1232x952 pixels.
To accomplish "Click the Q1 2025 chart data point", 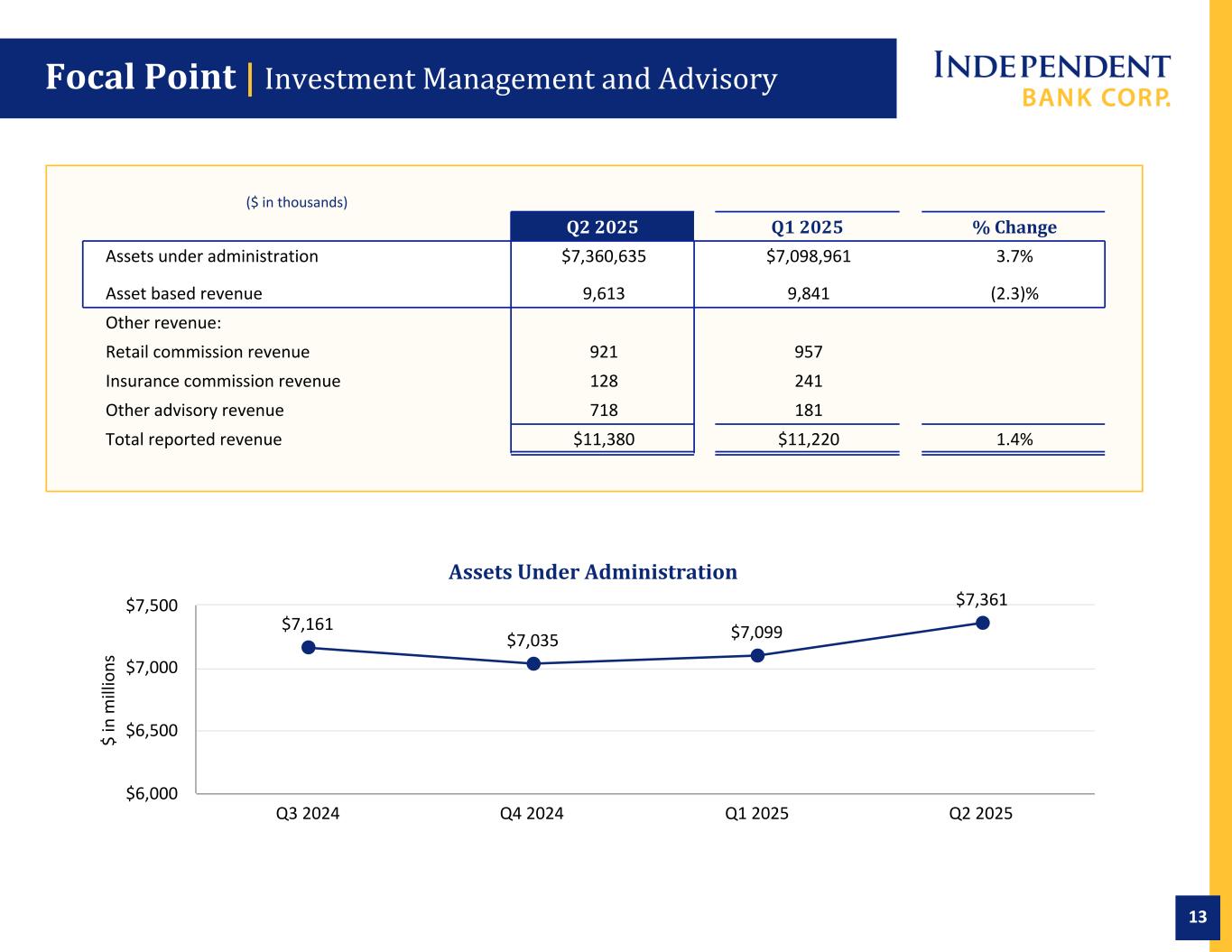I will 758,655.
